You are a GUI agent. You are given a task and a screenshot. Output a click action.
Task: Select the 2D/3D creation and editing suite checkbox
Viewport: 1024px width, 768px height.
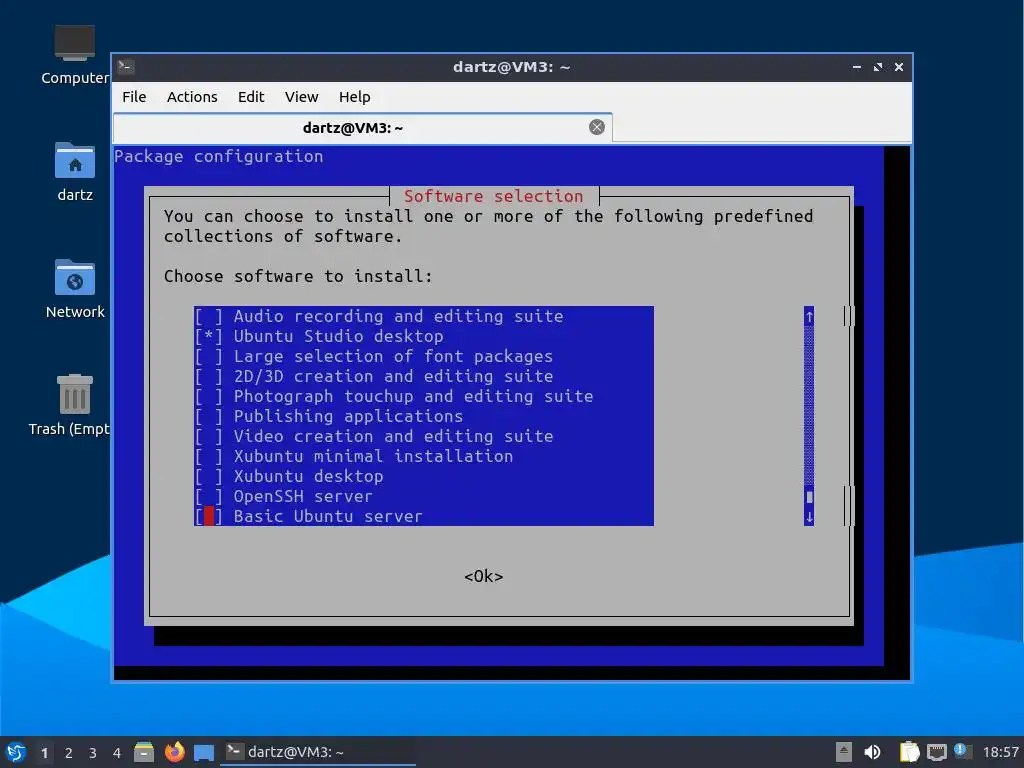tap(209, 377)
